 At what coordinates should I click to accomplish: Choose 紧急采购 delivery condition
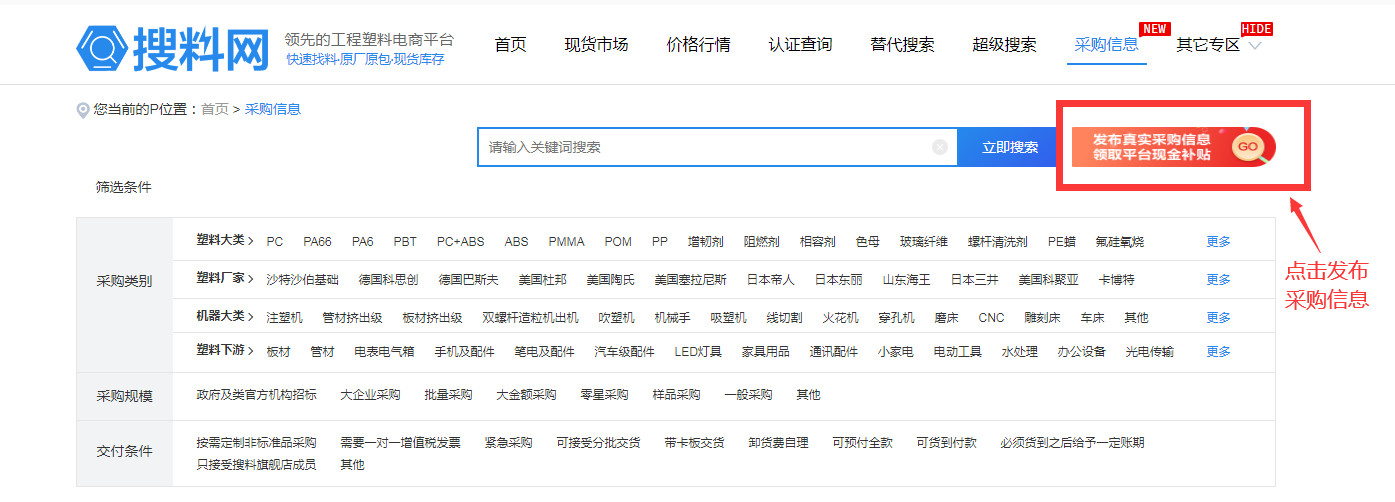pyautogui.click(x=508, y=442)
